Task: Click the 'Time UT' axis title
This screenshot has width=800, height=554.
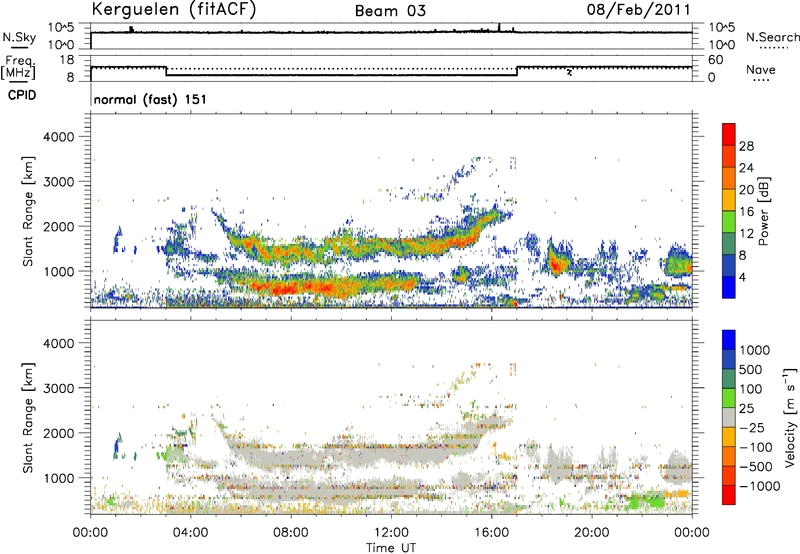Action: [x=391, y=548]
